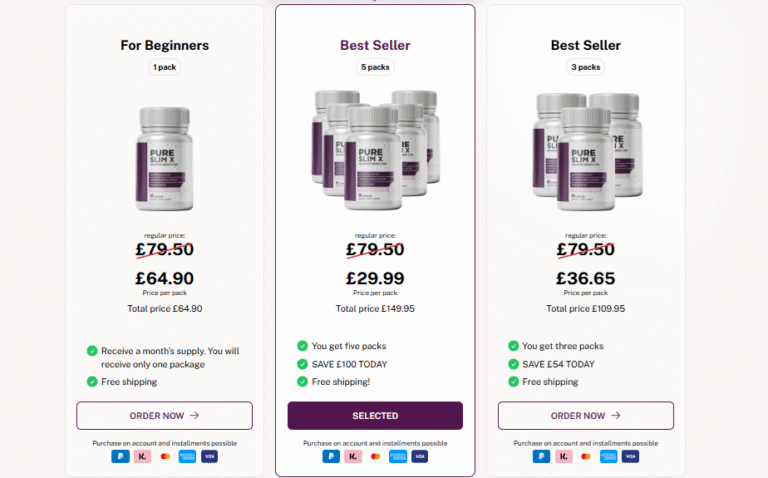
Task: Click Klarna icon under 5 packs offer
Action: (x=353, y=456)
